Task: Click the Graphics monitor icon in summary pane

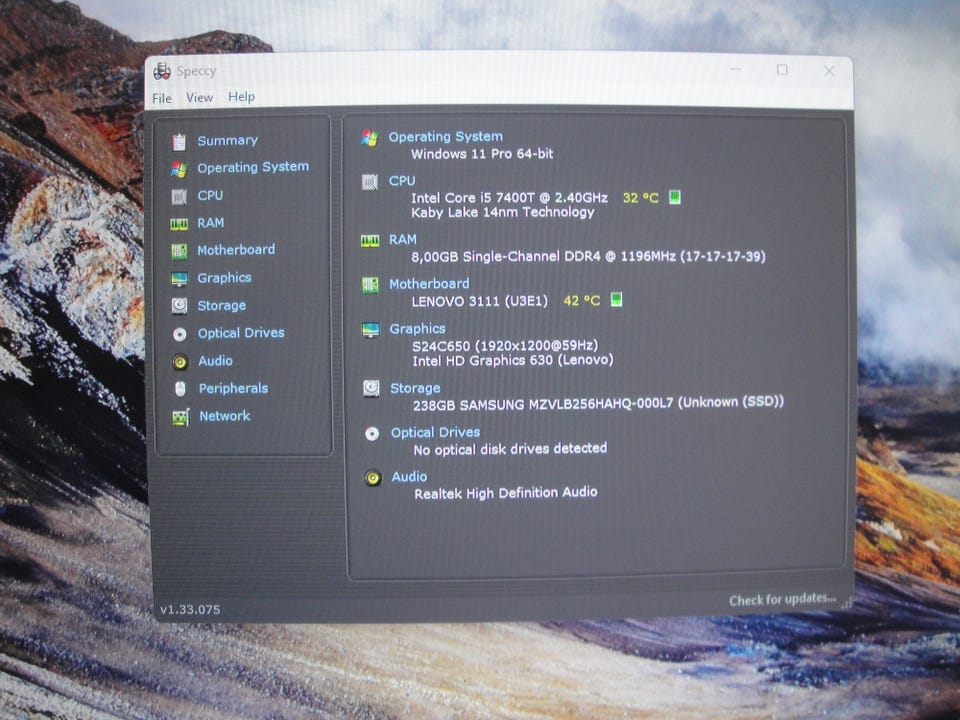Action: pyautogui.click(x=370, y=330)
